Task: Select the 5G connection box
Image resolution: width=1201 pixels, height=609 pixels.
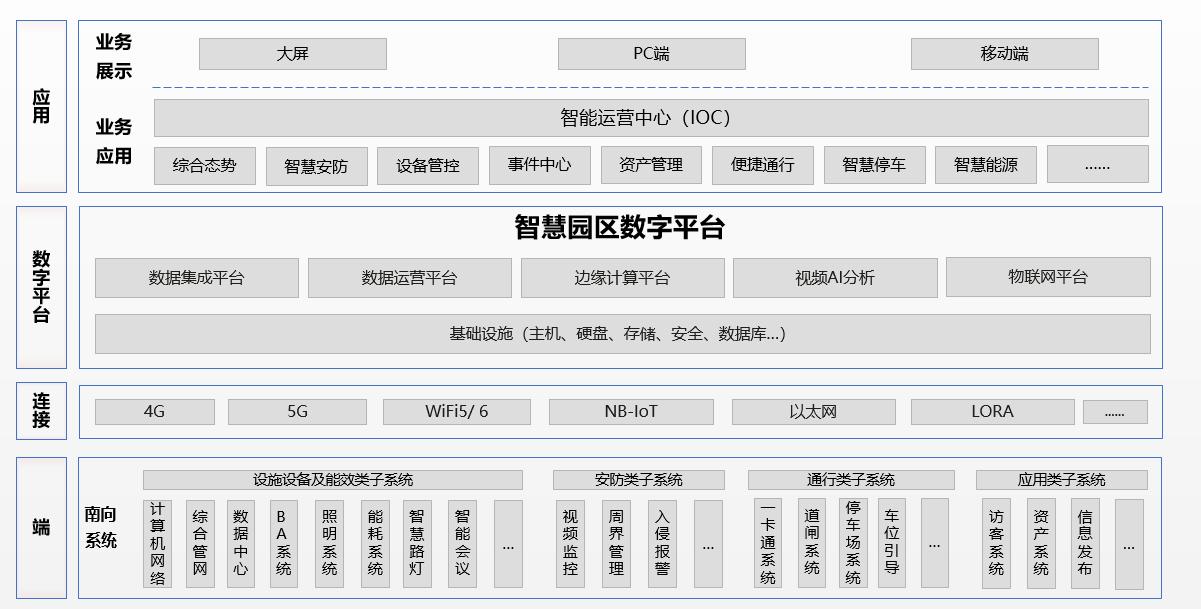Action: coord(297,412)
